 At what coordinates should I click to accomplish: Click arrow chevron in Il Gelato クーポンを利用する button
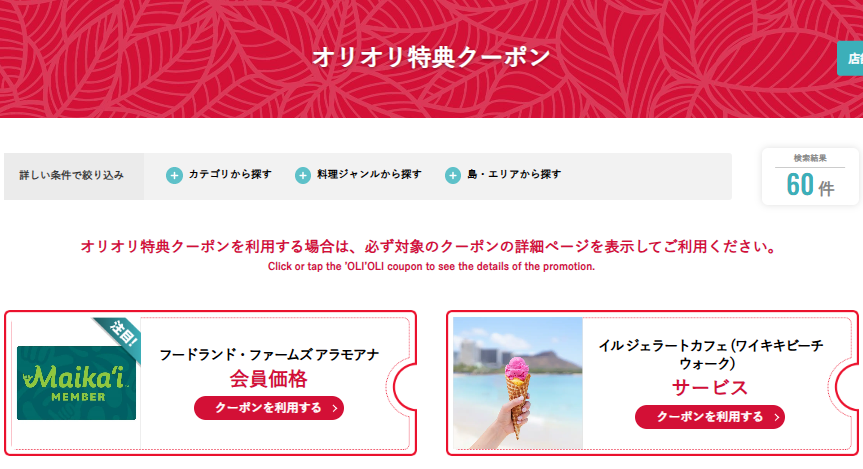pyautogui.click(x=776, y=417)
